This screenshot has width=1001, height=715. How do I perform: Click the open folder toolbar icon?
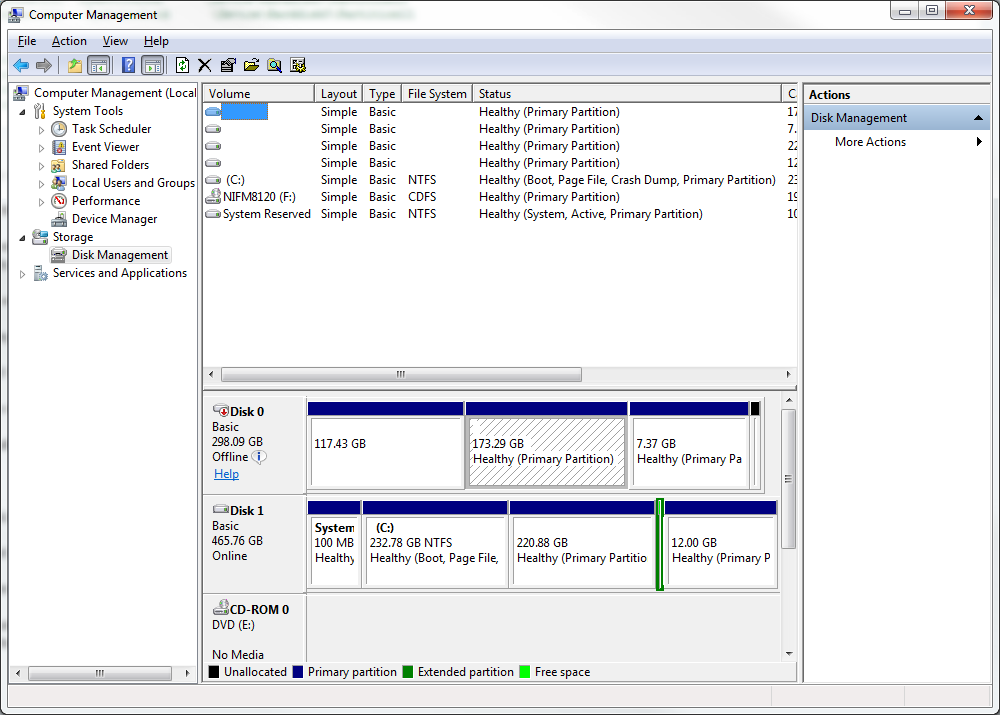251,65
